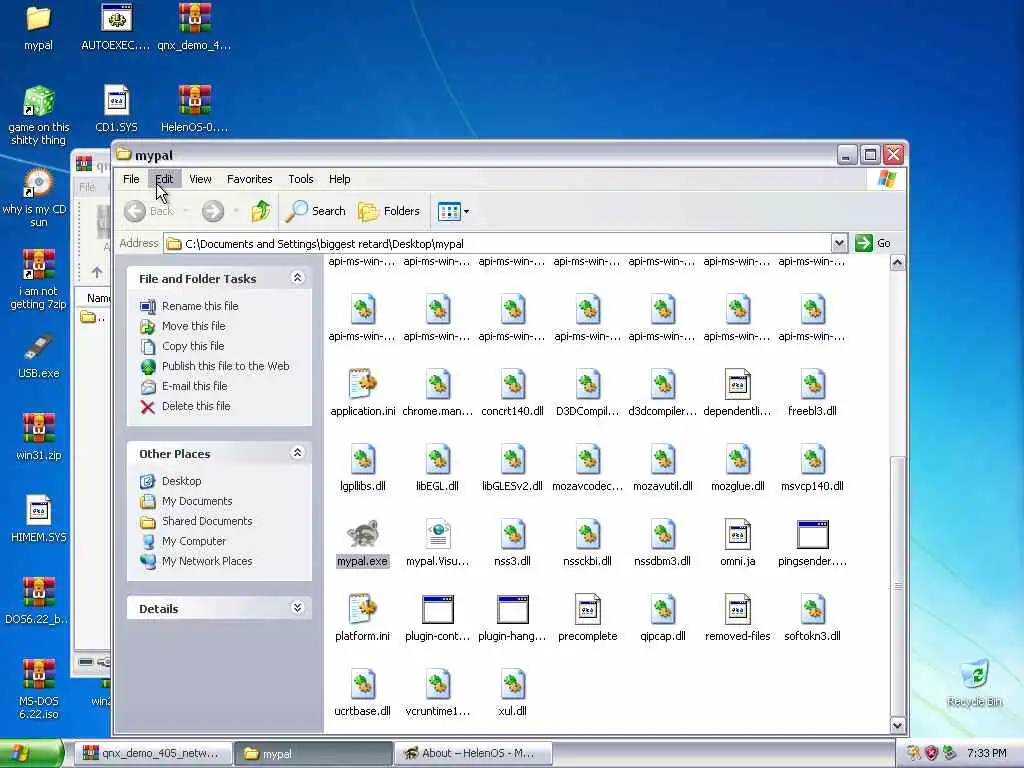
Task: Select the libEGL.dll file icon
Action: (x=437, y=460)
